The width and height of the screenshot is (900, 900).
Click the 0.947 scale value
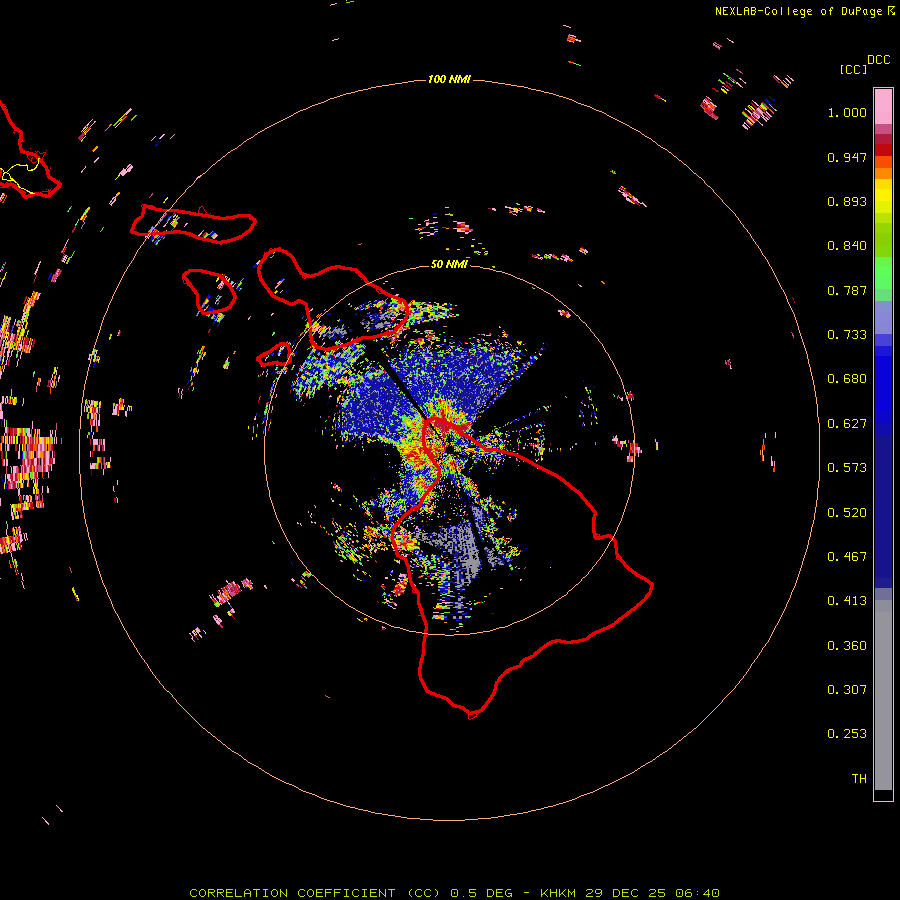pos(847,157)
